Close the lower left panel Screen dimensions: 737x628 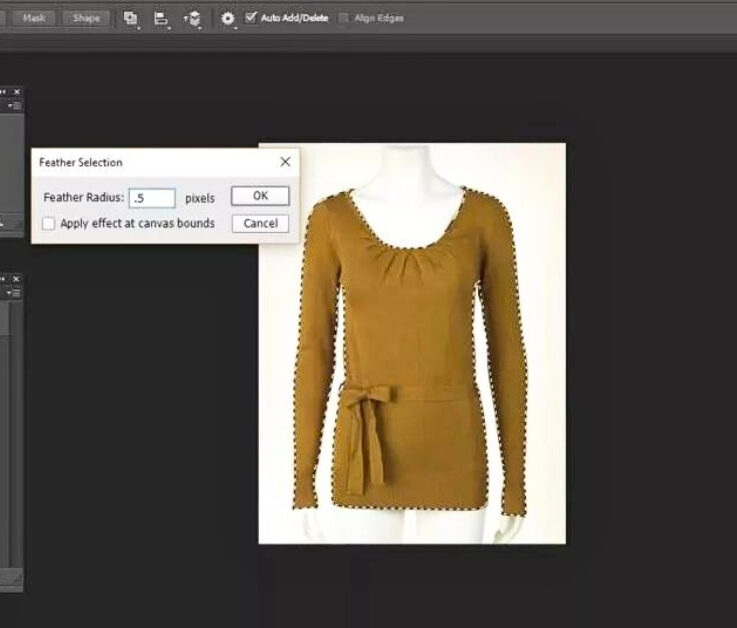point(16,279)
